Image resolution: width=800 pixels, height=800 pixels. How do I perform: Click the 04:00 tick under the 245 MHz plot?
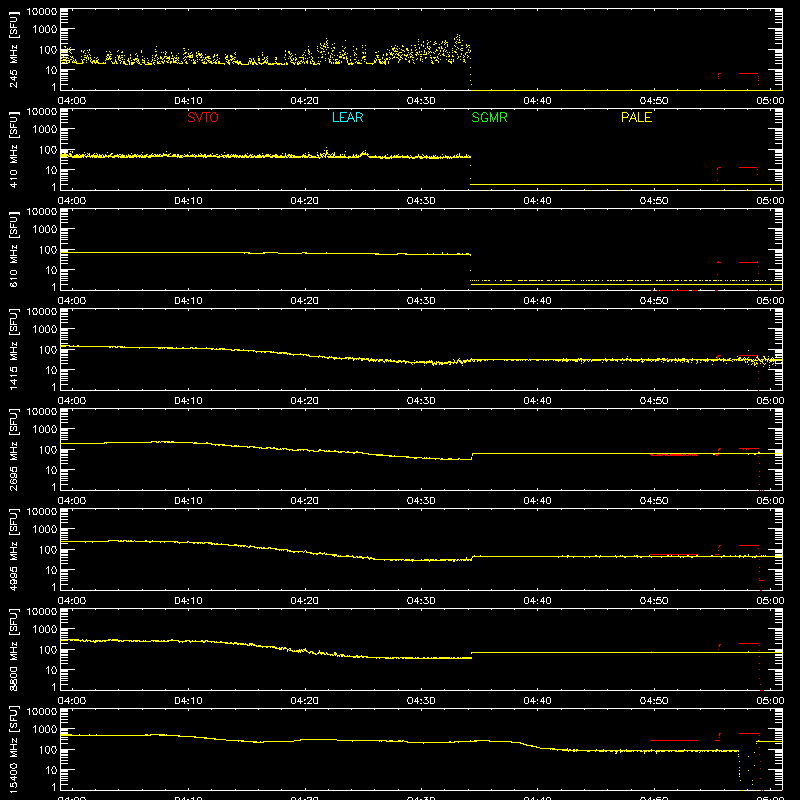[x=72, y=101]
